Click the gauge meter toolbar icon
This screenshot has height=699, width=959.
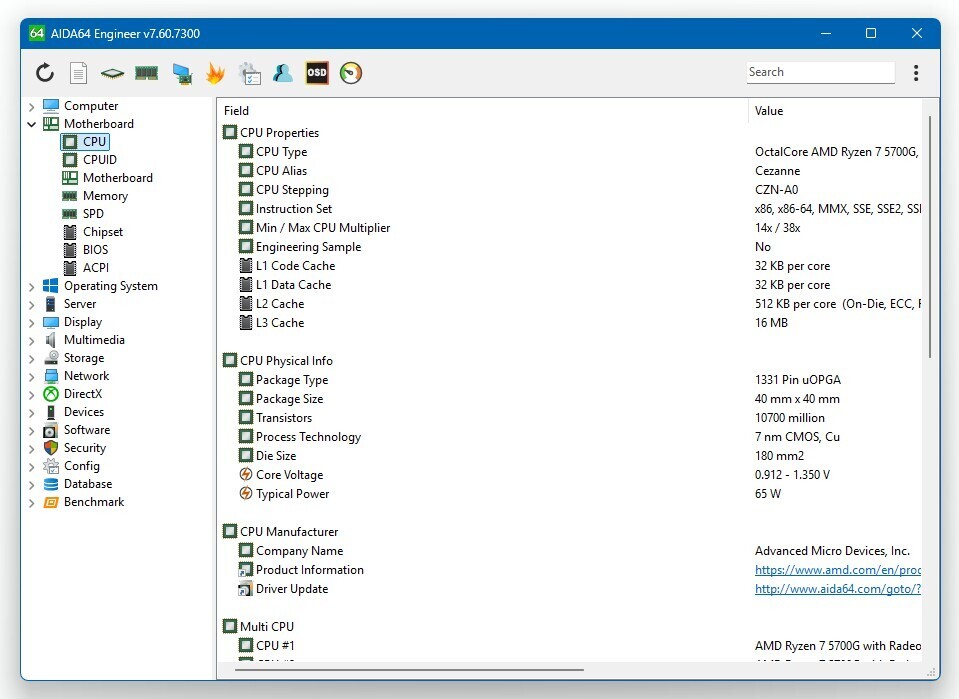(x=351, y=73)
